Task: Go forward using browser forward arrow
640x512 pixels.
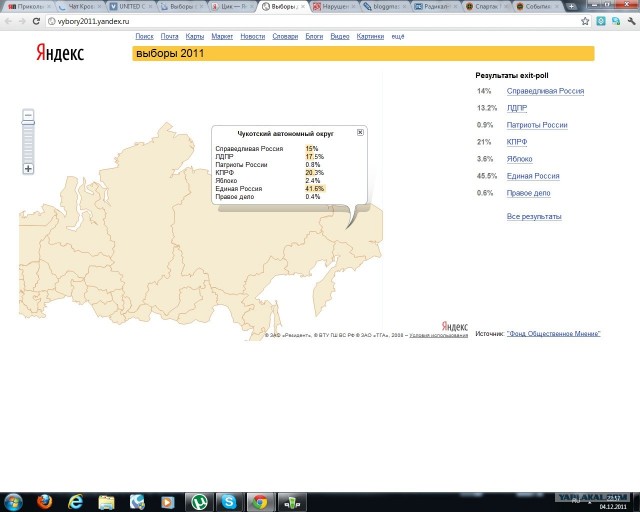Action: click(x=22, y=21)
